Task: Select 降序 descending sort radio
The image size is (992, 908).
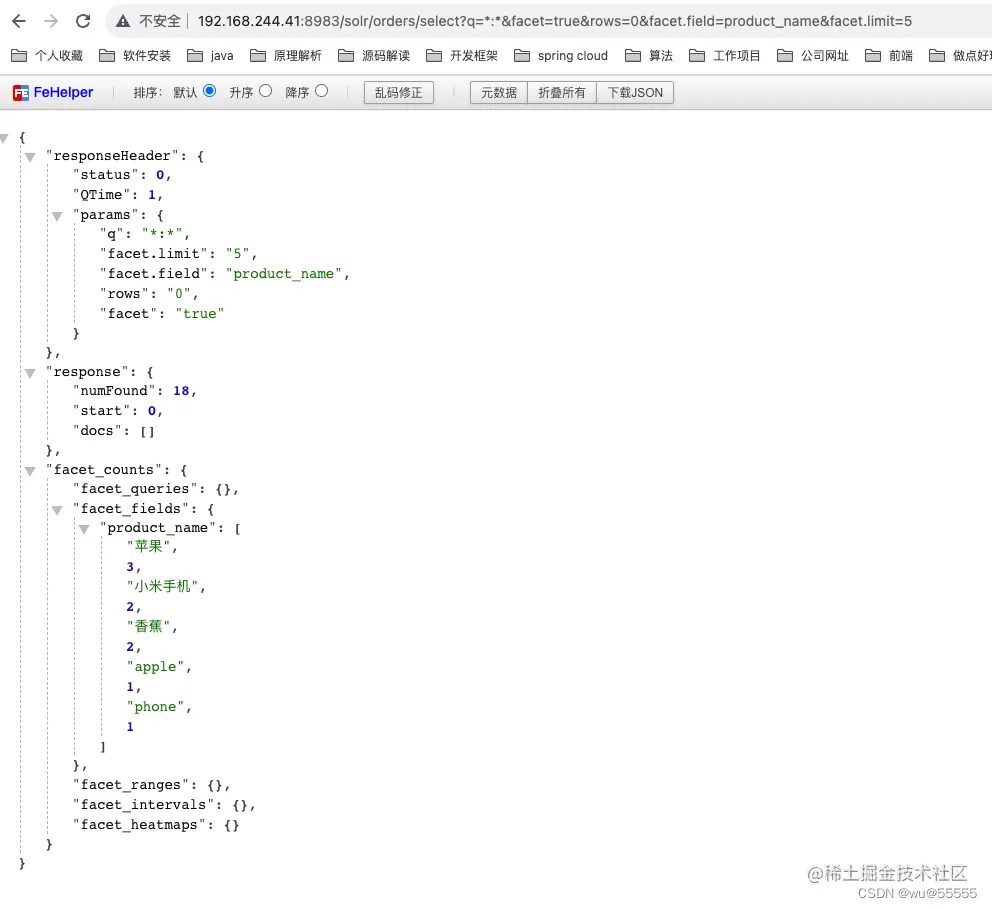Action: [321, 91]
